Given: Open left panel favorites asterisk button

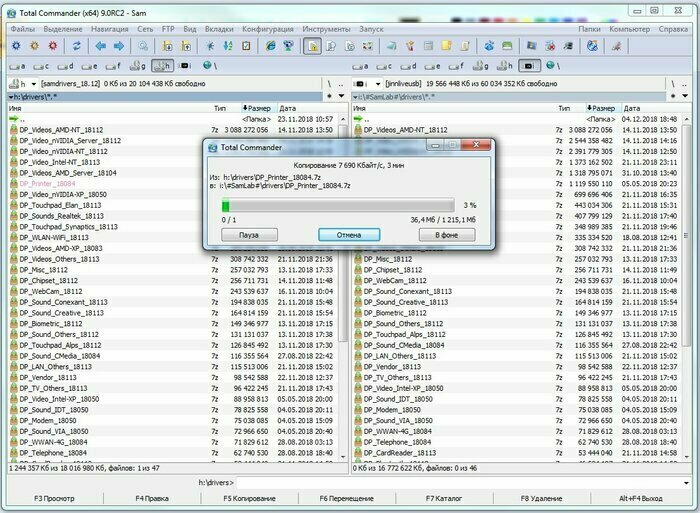Looking at the screenshot, I should pos(329,96).
